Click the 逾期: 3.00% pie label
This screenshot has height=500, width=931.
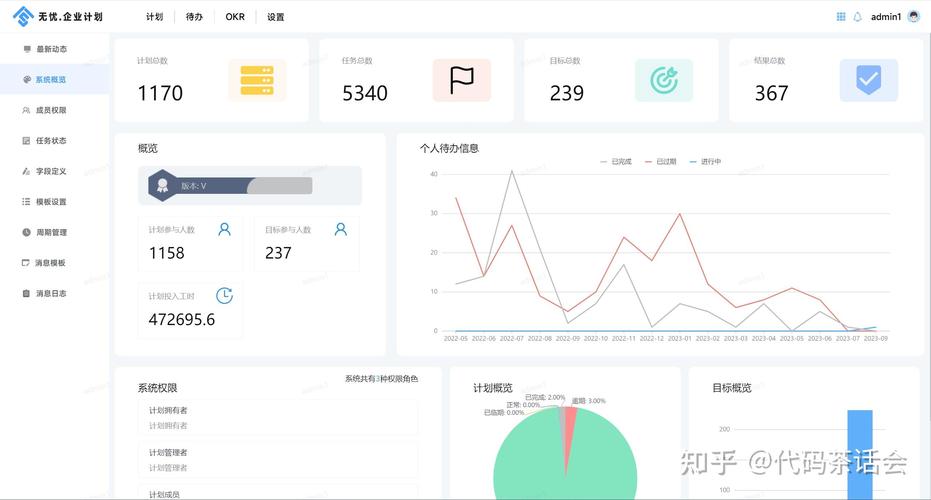tap(588, 401)
